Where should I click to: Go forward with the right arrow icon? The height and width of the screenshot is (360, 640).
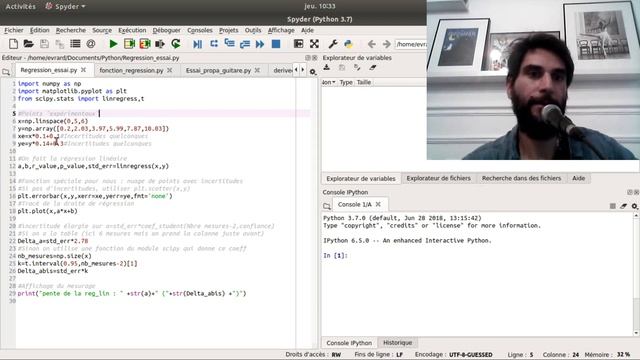tap(387, 44)
